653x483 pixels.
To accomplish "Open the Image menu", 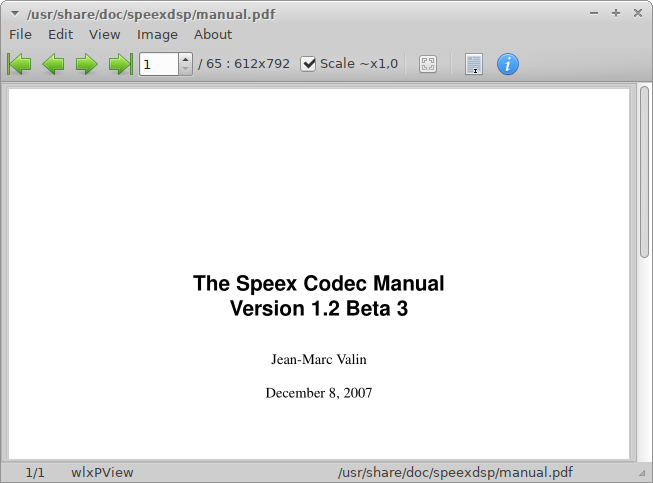I will [x=157, y=35].
